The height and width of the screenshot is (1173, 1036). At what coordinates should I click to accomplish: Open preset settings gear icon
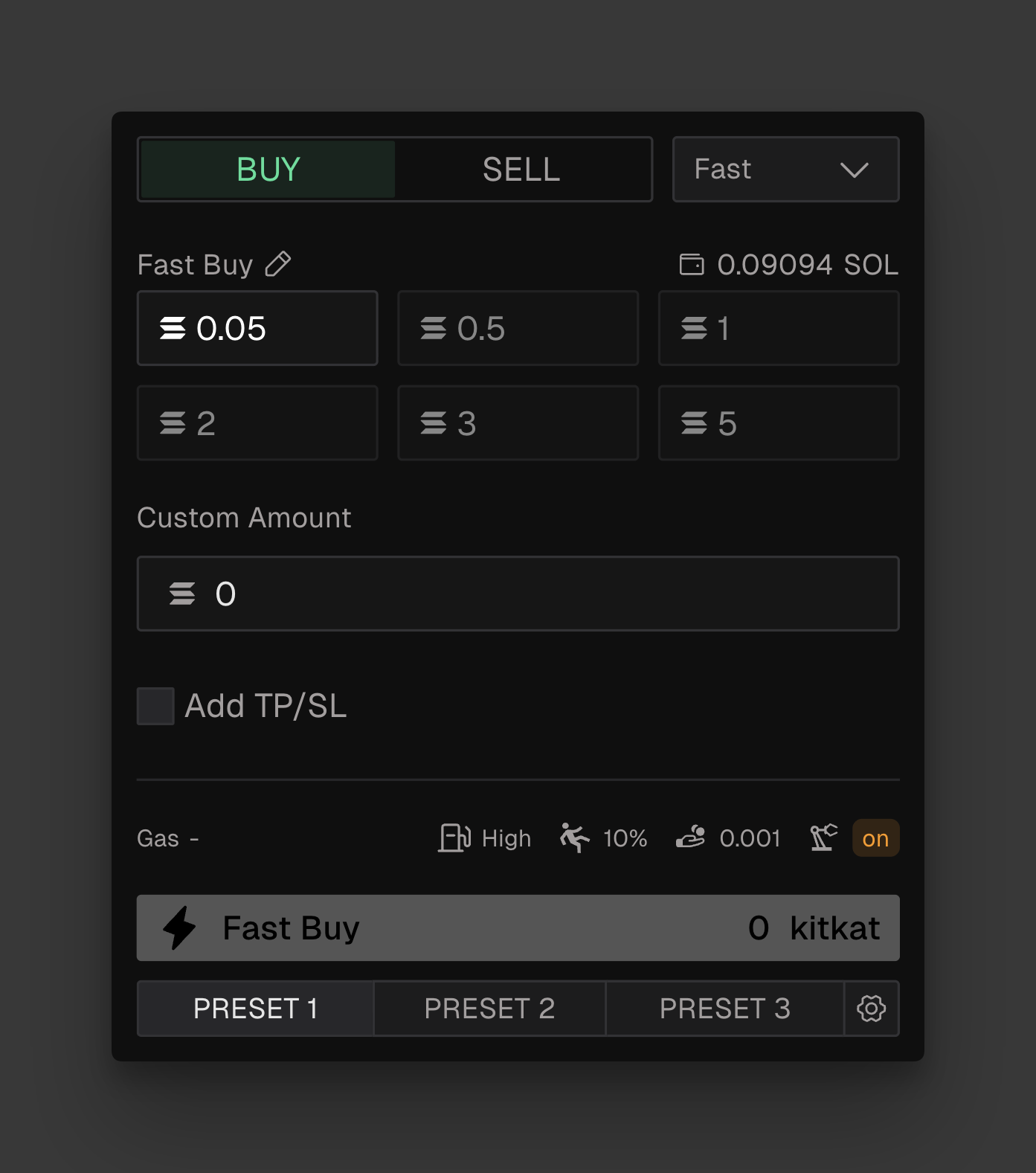871,1009
